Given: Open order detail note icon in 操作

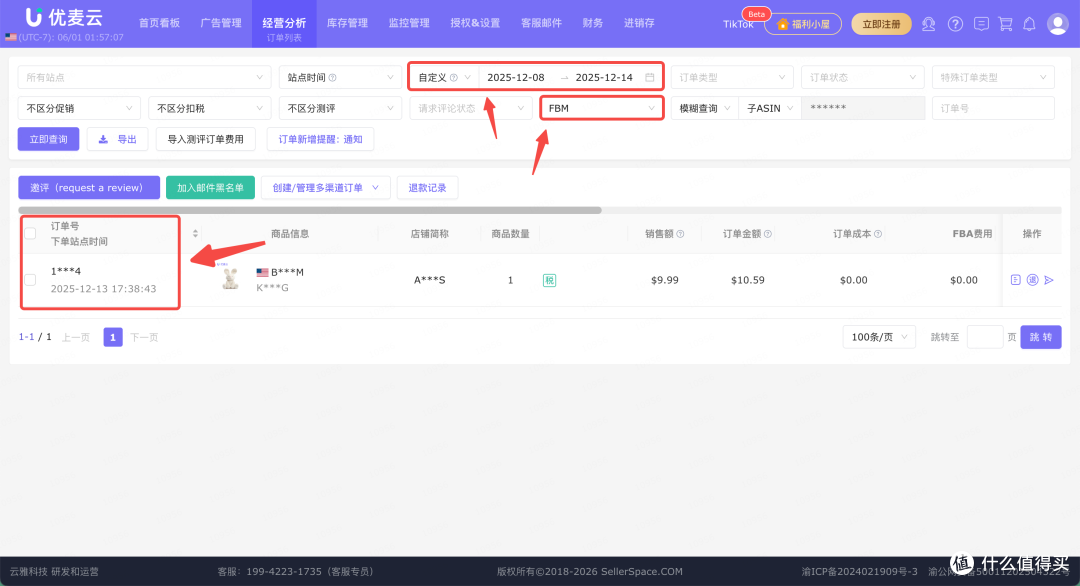Looking at the screenshot, I should (1015, 280).
